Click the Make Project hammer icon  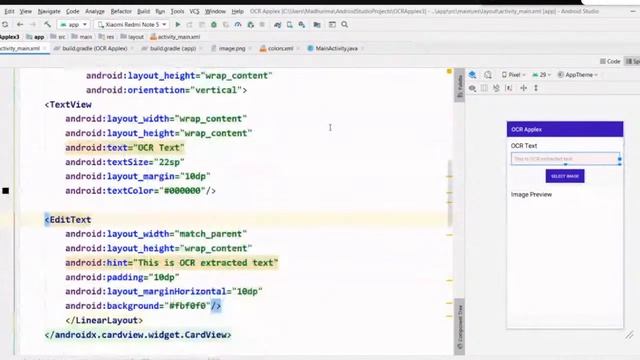click(47, 24)
